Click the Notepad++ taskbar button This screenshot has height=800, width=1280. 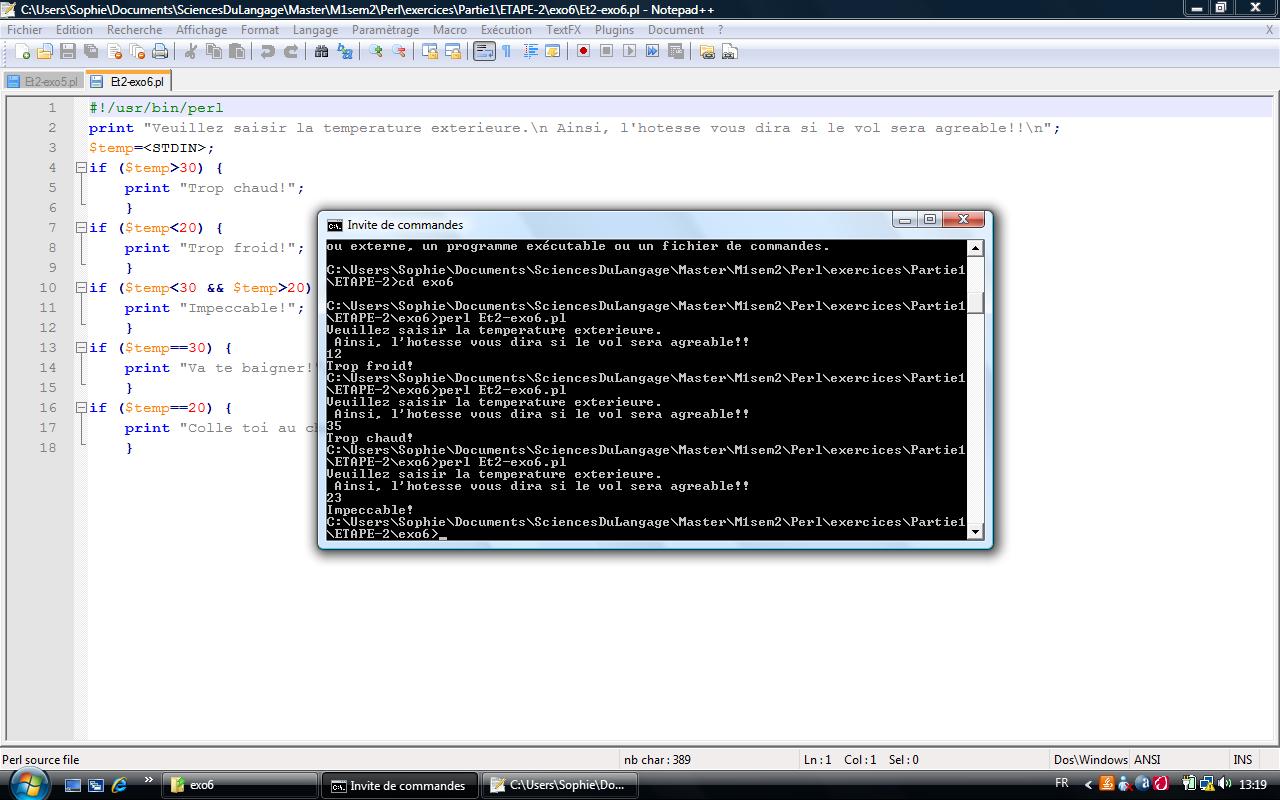coord(560,785)
